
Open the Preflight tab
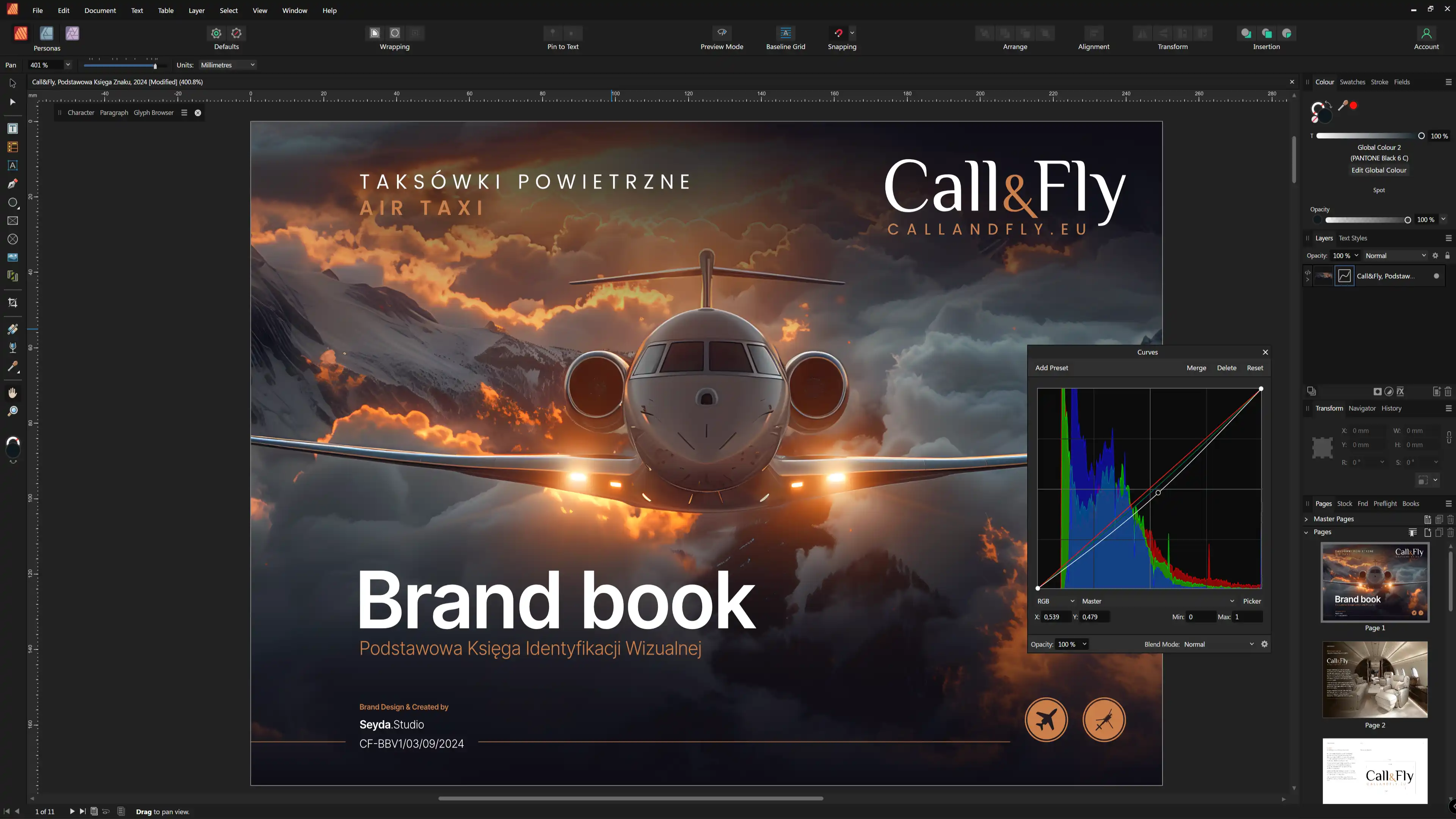1385,504
